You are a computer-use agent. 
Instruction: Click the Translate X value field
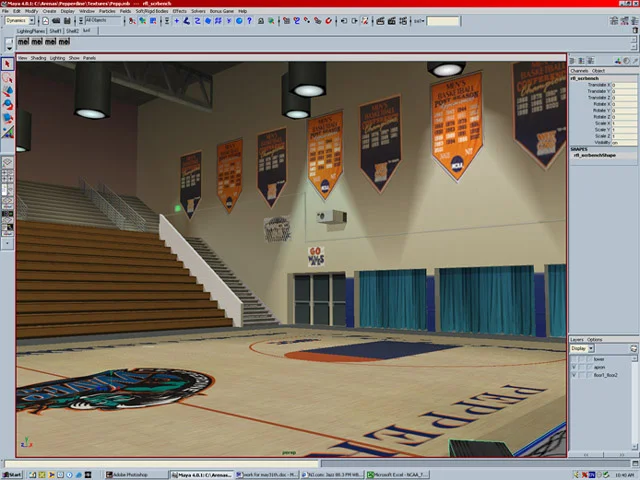pos(624,85)
